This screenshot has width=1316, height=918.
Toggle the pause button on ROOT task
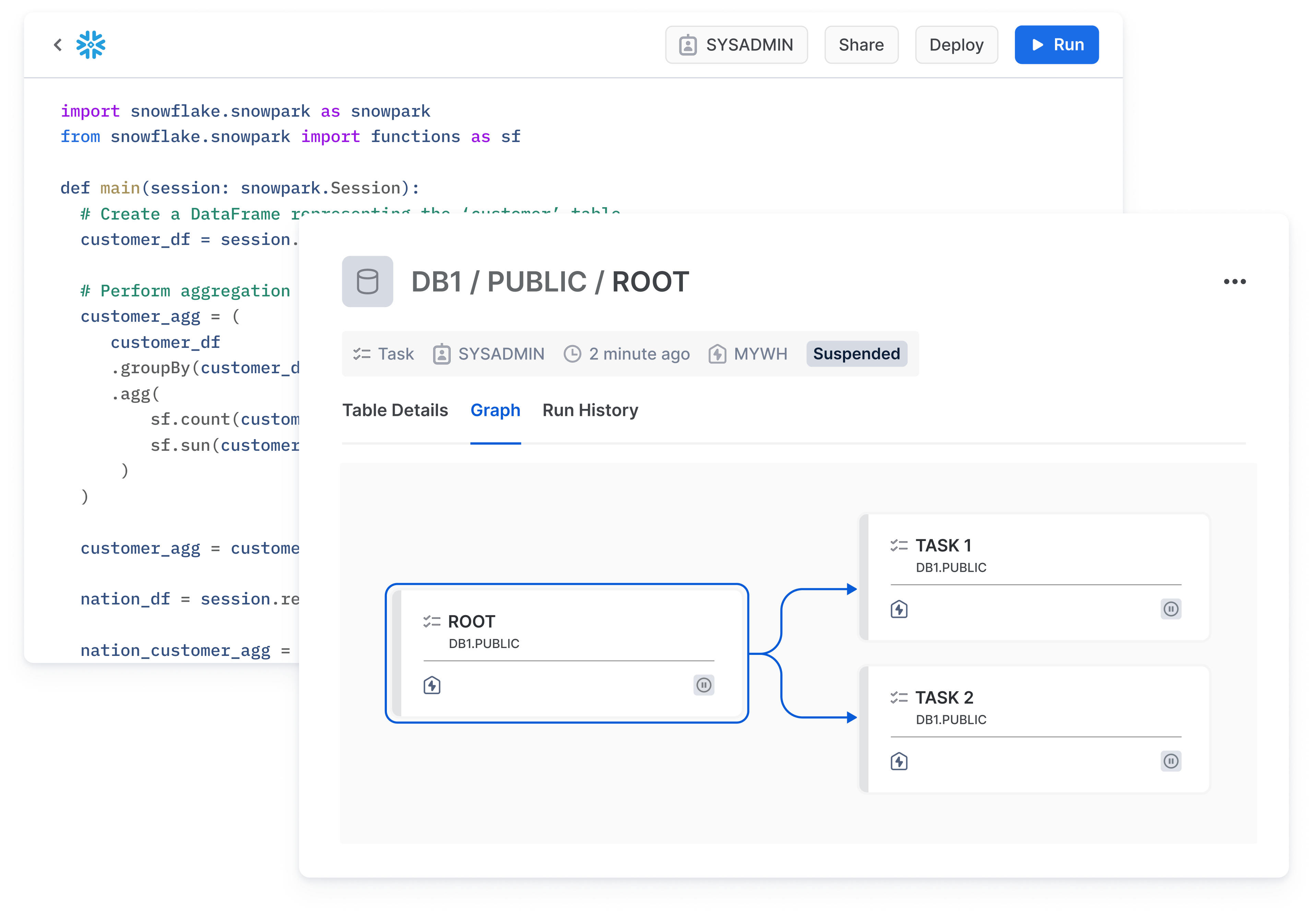click(x=704, y=685)
